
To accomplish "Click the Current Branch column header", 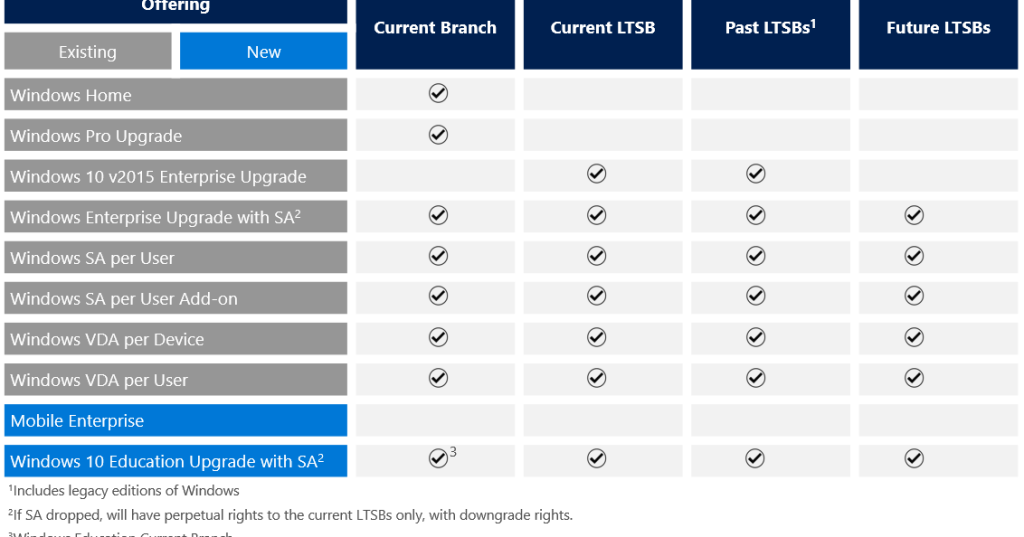I will 435,28.
